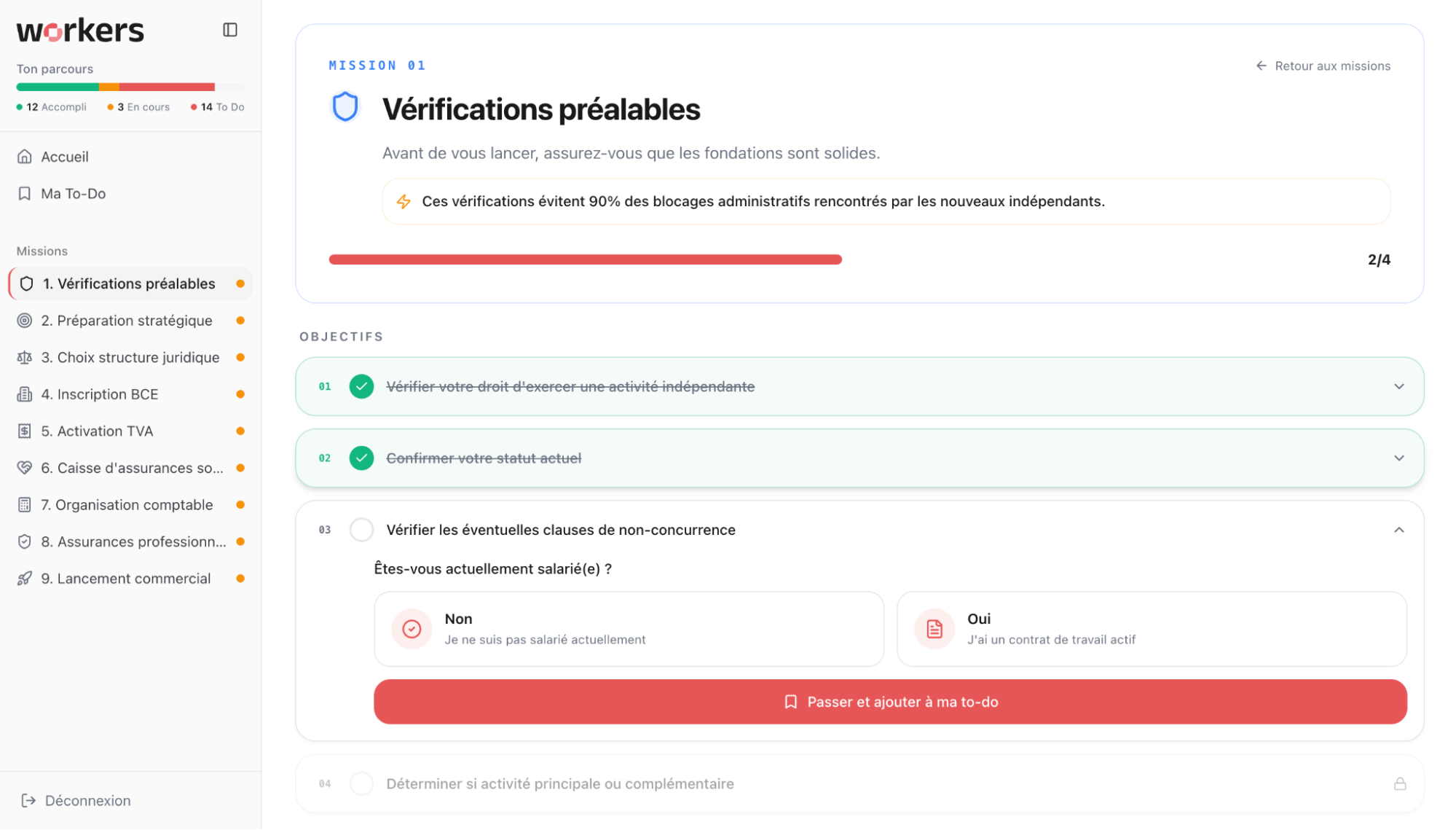
Task: Open the Activation TVA mission
Action: pos(98,431)
